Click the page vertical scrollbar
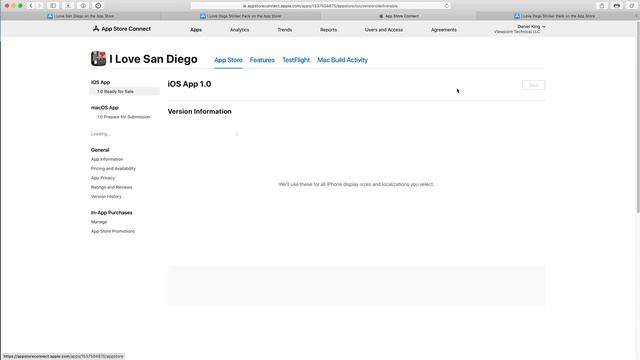 point(638,118)
